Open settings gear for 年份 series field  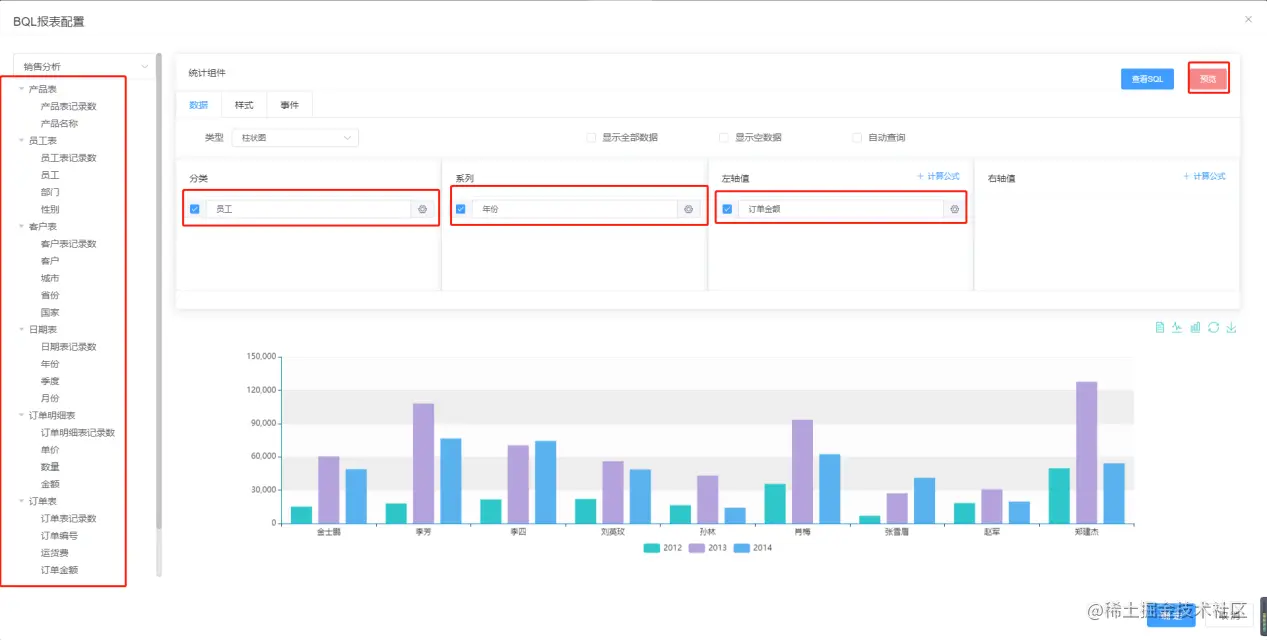click(688, 209)
